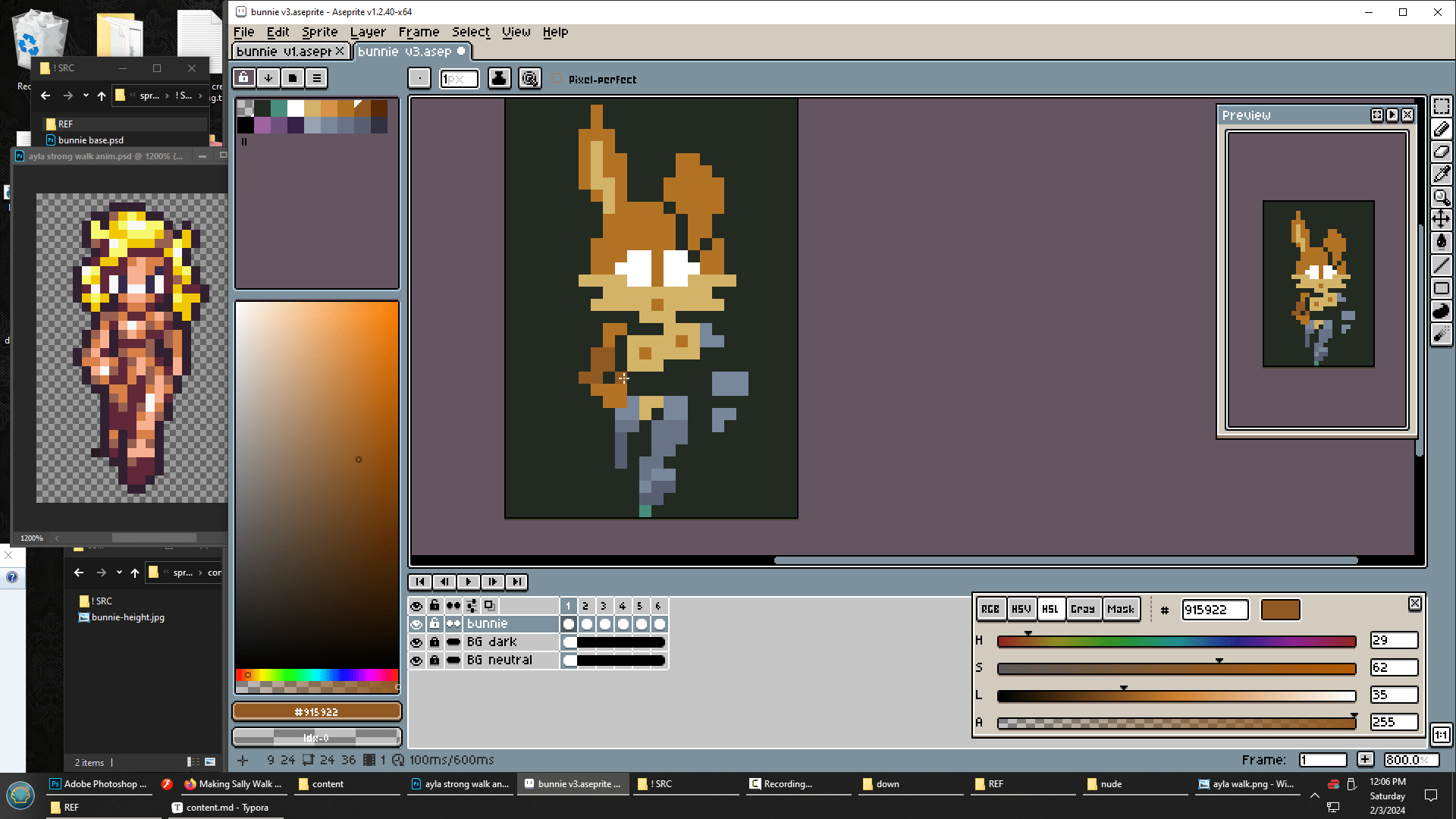Image resolution: width=1456 pixels, height=819 pixels.
Task: Toggle visibility of BG dark layer
Action: click(416, 642)
